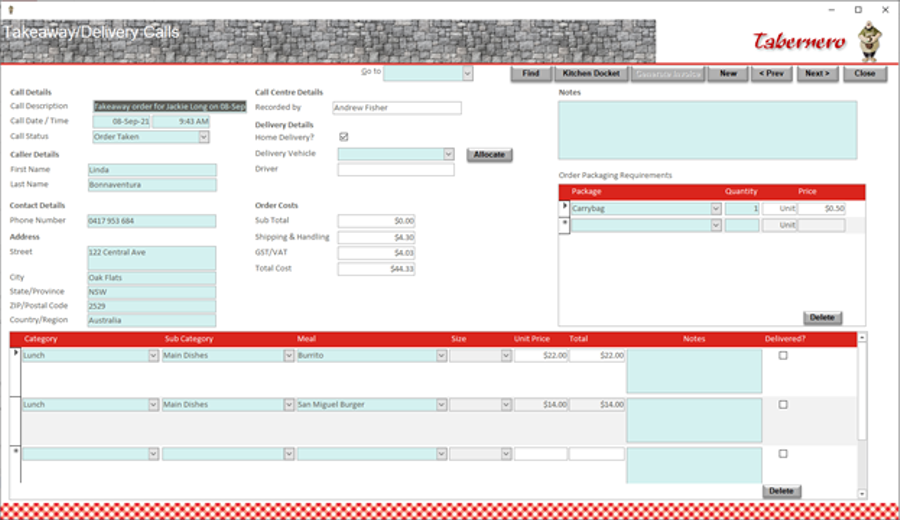Click the Country/Region field Australia
900x520 pixels.
[x=152, y=320]
